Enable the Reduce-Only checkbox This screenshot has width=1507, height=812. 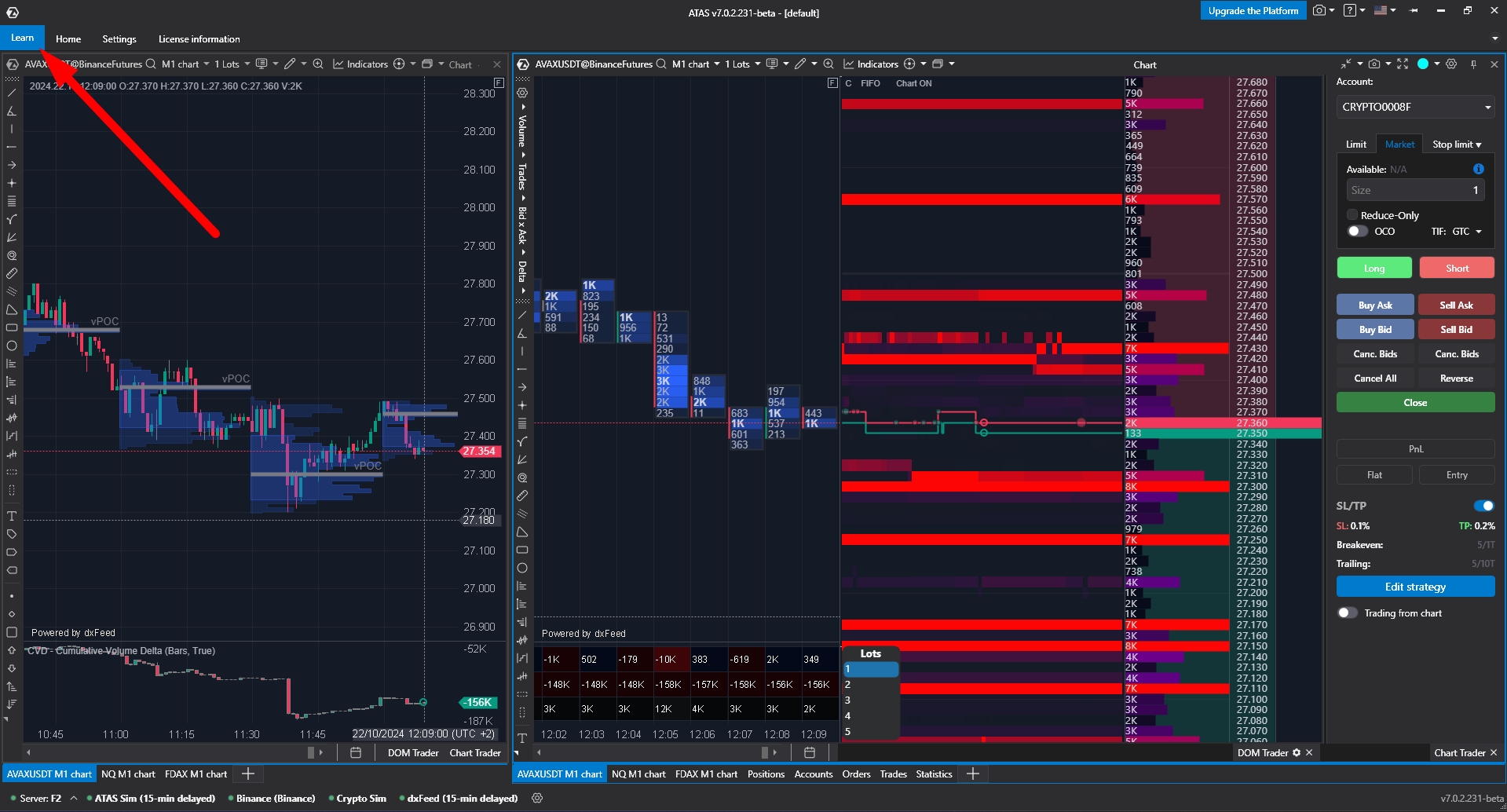tap(1352, 214)
